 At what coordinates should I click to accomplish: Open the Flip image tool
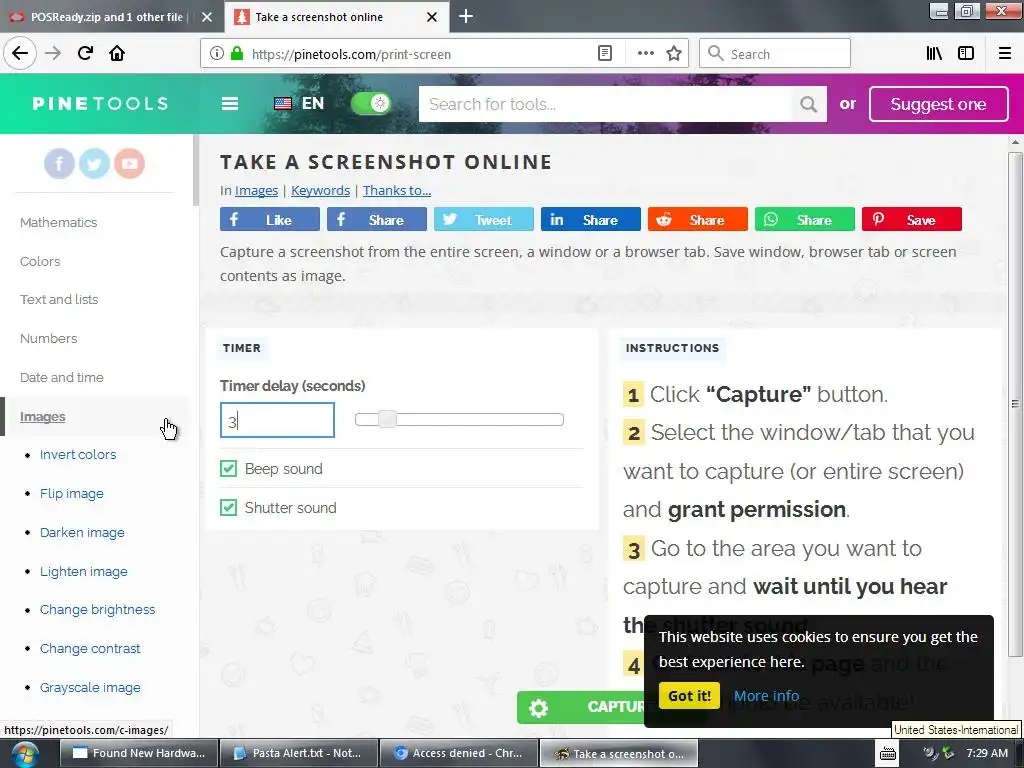click(71, 494)
